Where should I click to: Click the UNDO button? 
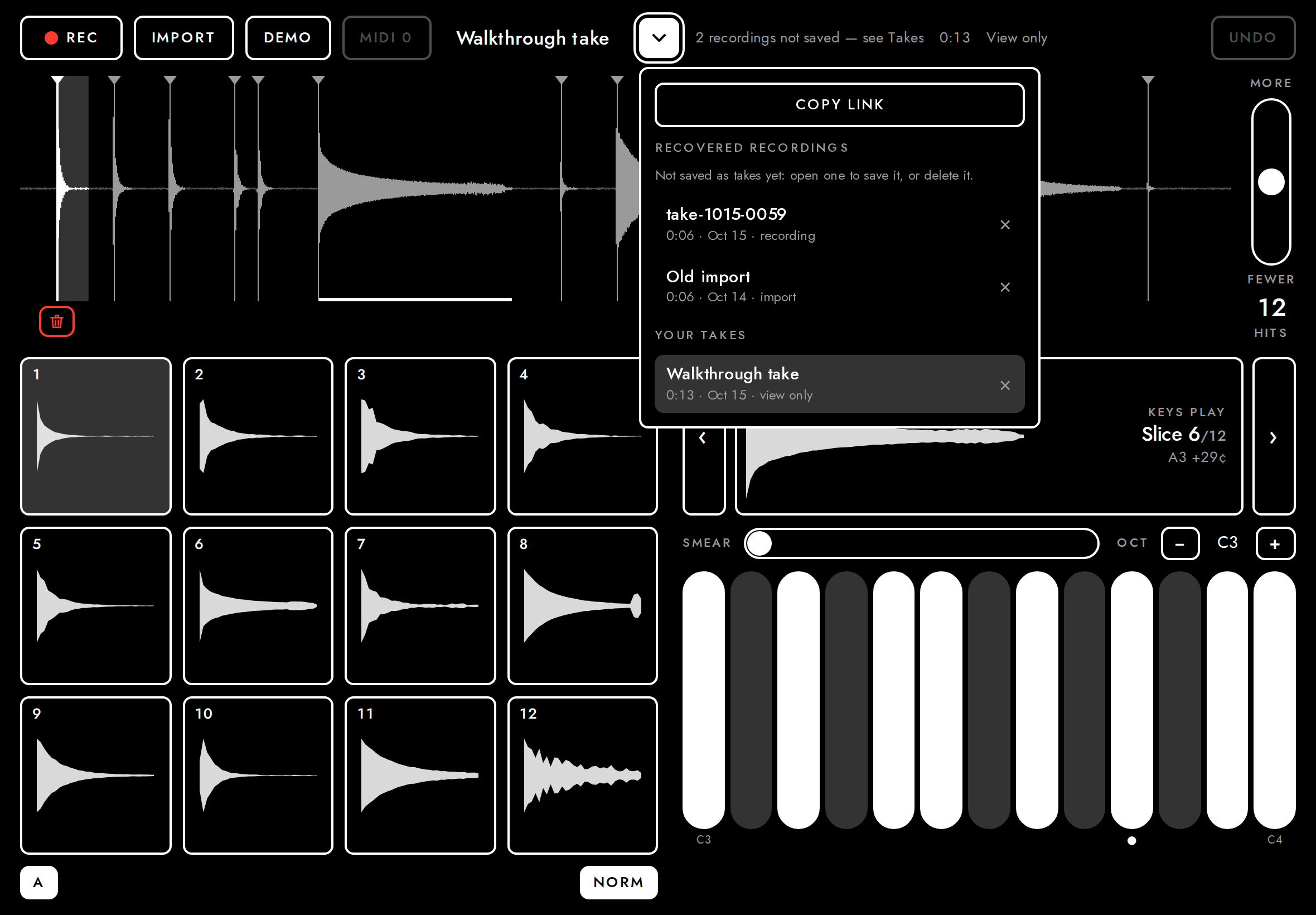coord(1252,38)
